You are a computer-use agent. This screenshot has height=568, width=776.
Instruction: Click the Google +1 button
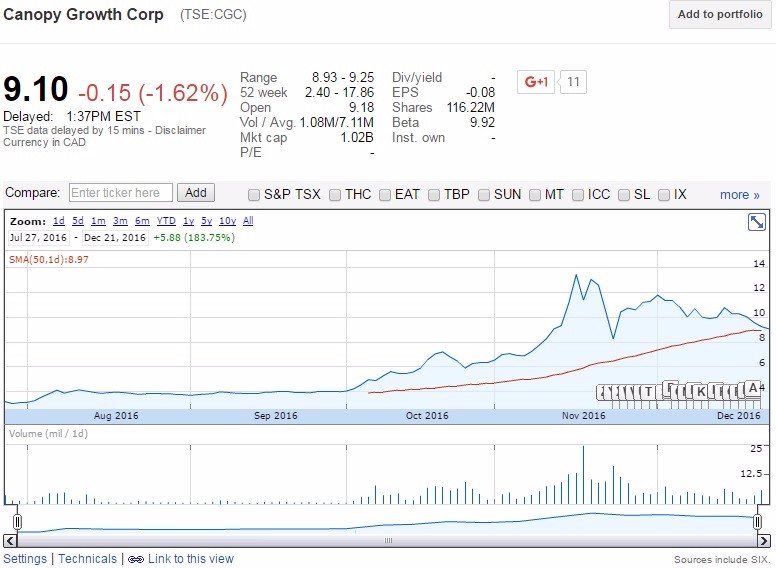coord(535,82)
